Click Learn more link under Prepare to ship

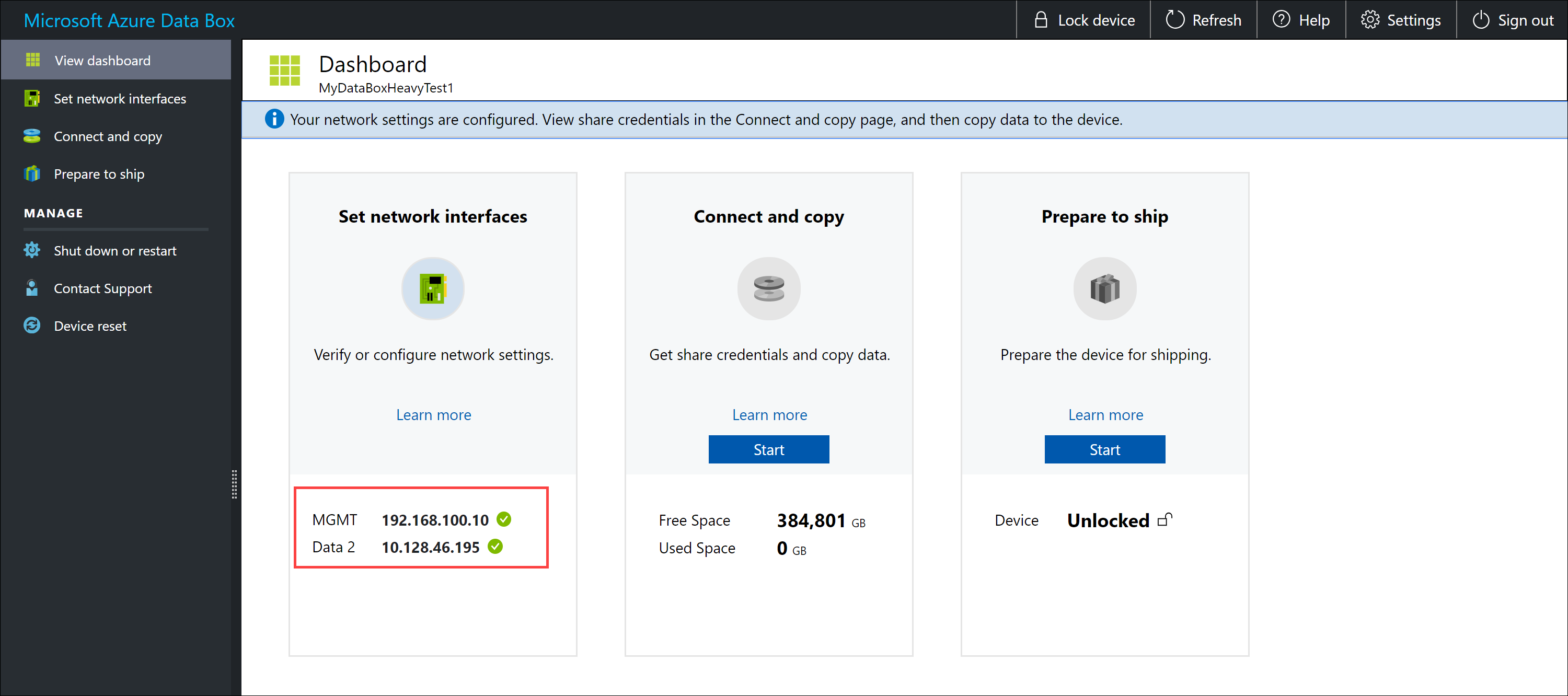click(1104, 414)
